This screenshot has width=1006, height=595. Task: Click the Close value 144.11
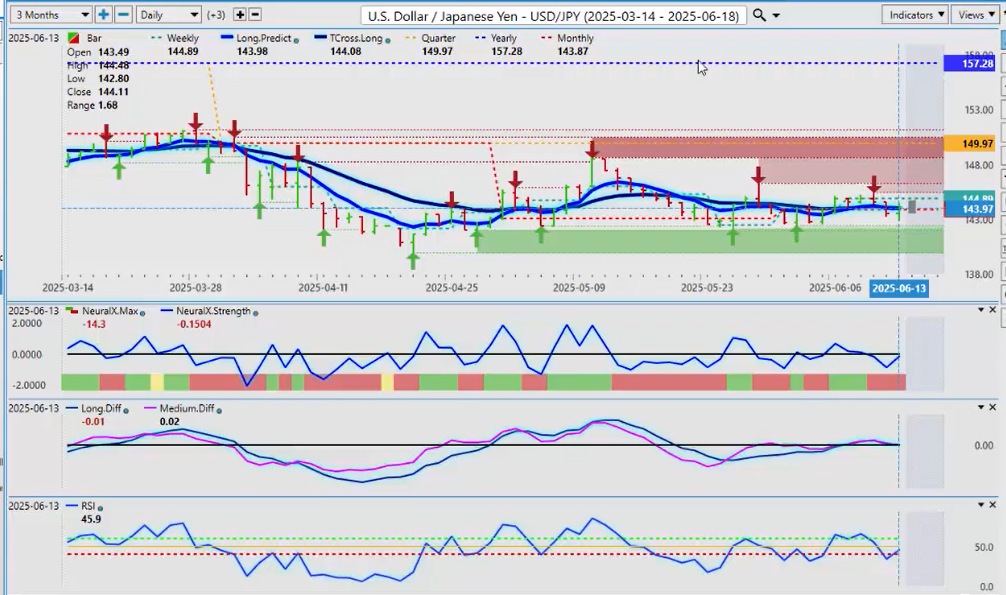pos(114,92)
